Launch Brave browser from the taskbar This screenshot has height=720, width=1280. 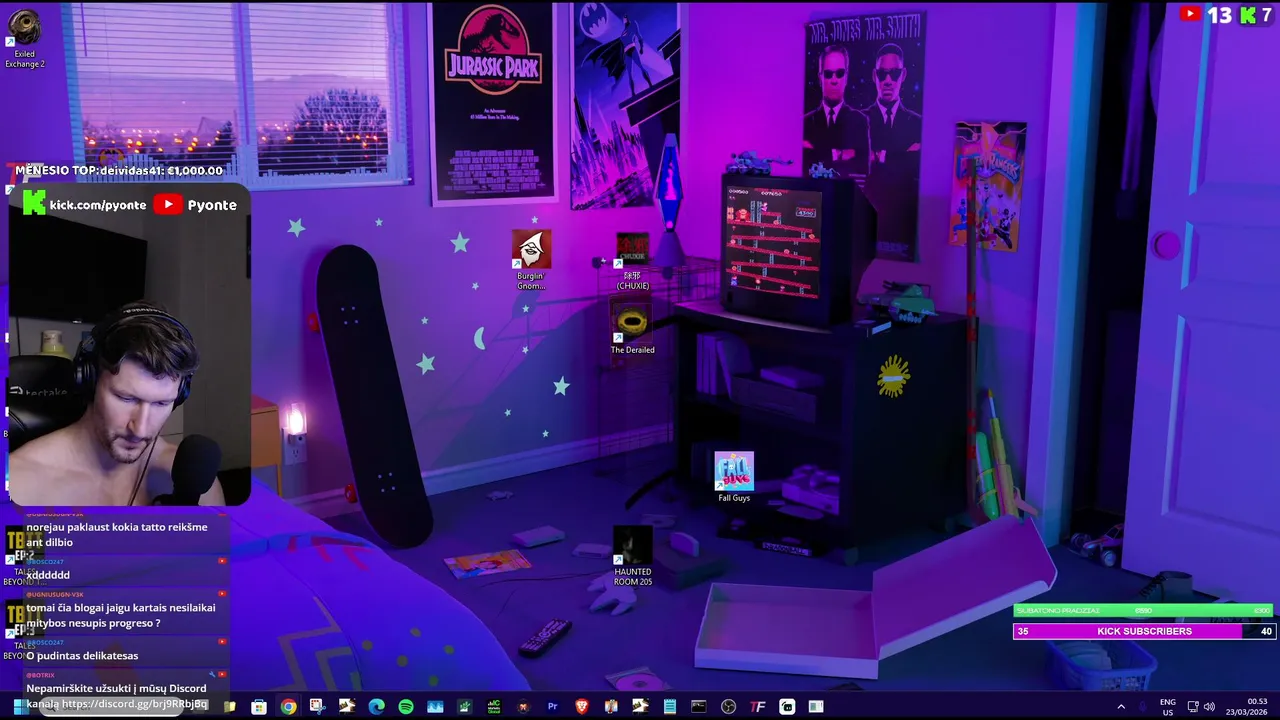(x=581, y=706)
